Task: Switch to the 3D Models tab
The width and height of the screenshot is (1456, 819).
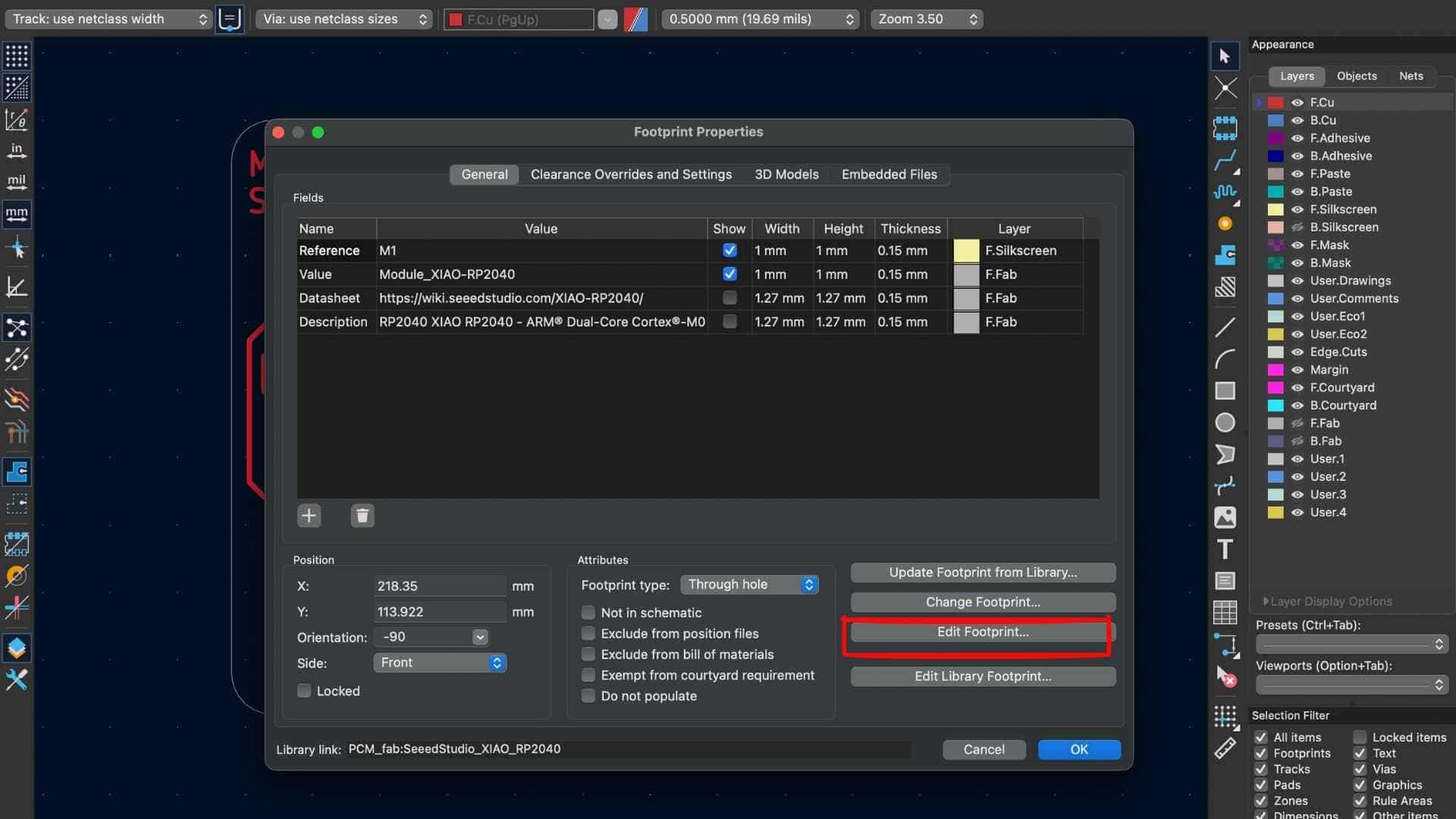Action: (786, 174)
